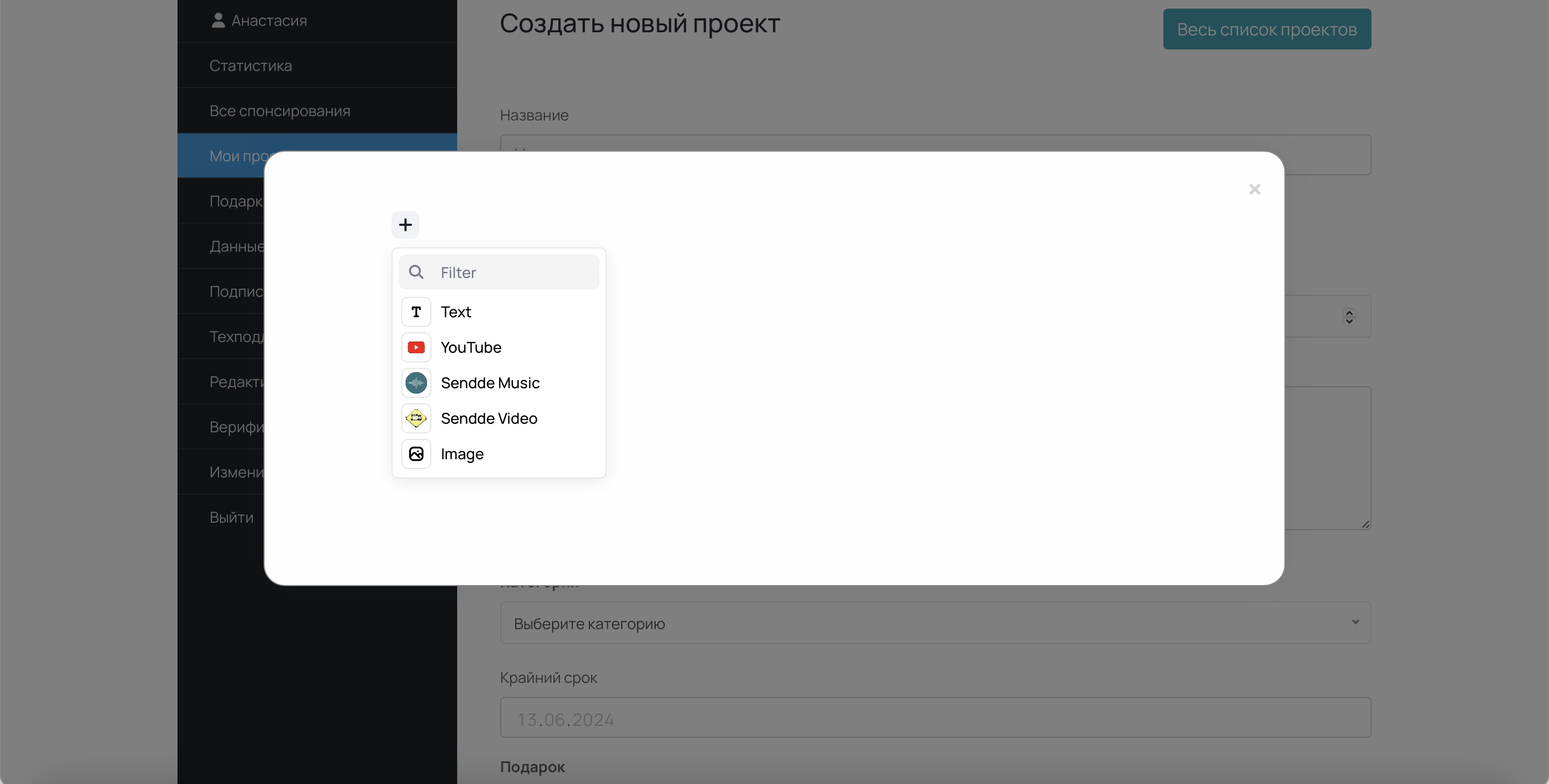1549x784 pixels.
Task: Select the YouTube block icon
Action: pyautogui.click(x=416, y=347)
